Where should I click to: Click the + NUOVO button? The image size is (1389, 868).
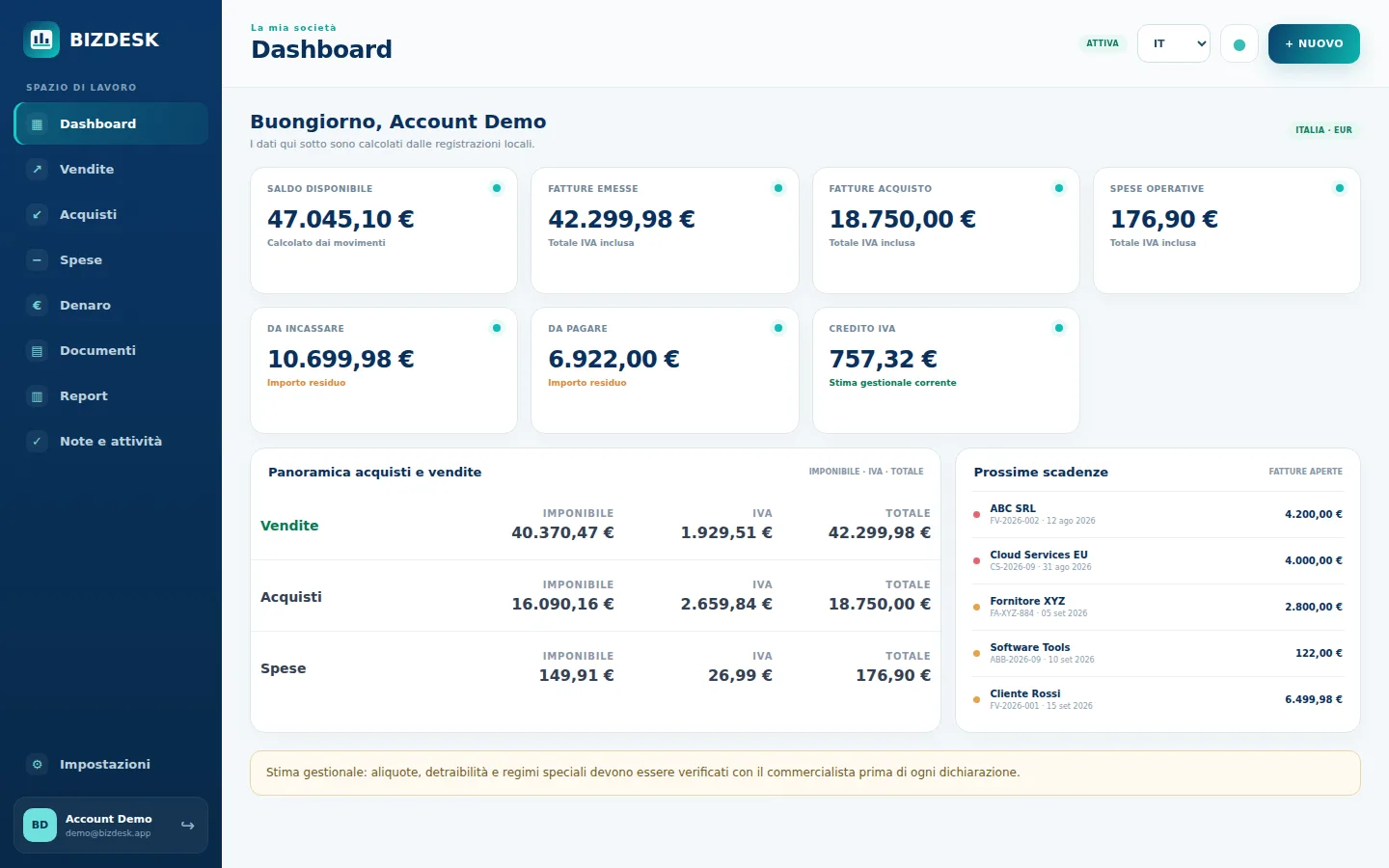(x=1314, y=43)
